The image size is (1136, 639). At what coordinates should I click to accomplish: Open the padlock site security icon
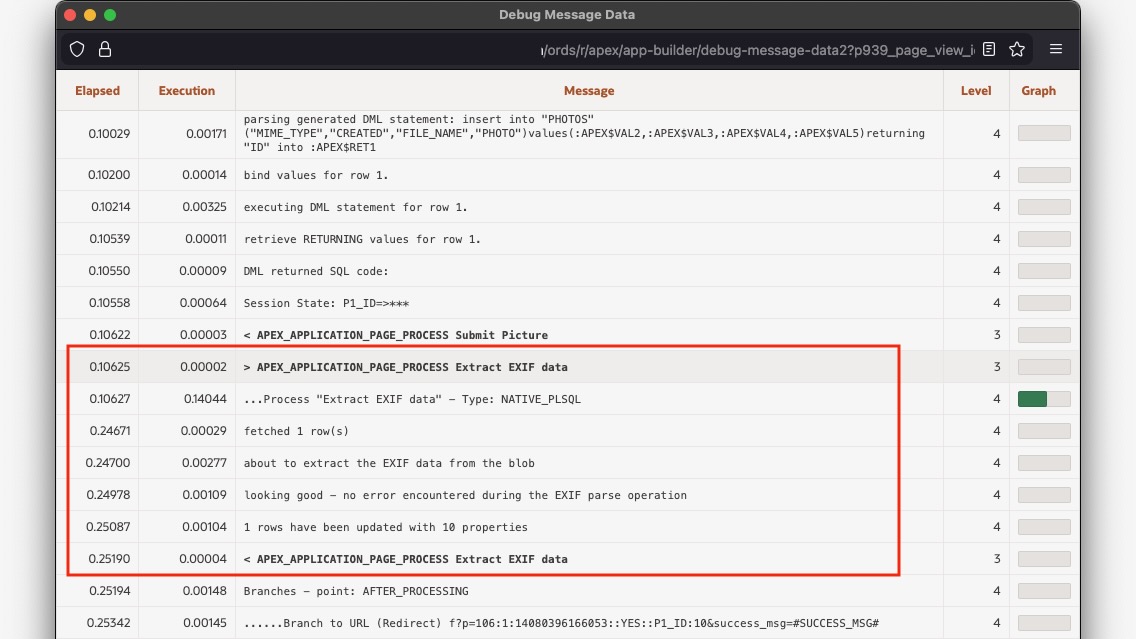(x=104, y=48)
